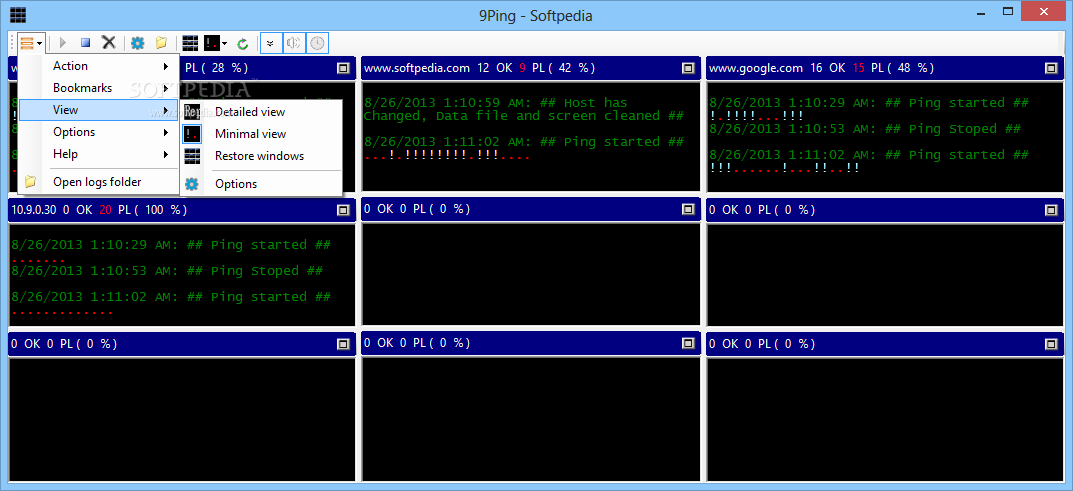Image resolution: width=1073 pixels, height=491 pixels.
Task: Open logs folder from toolbar folder icon
Action: (161, 43)
